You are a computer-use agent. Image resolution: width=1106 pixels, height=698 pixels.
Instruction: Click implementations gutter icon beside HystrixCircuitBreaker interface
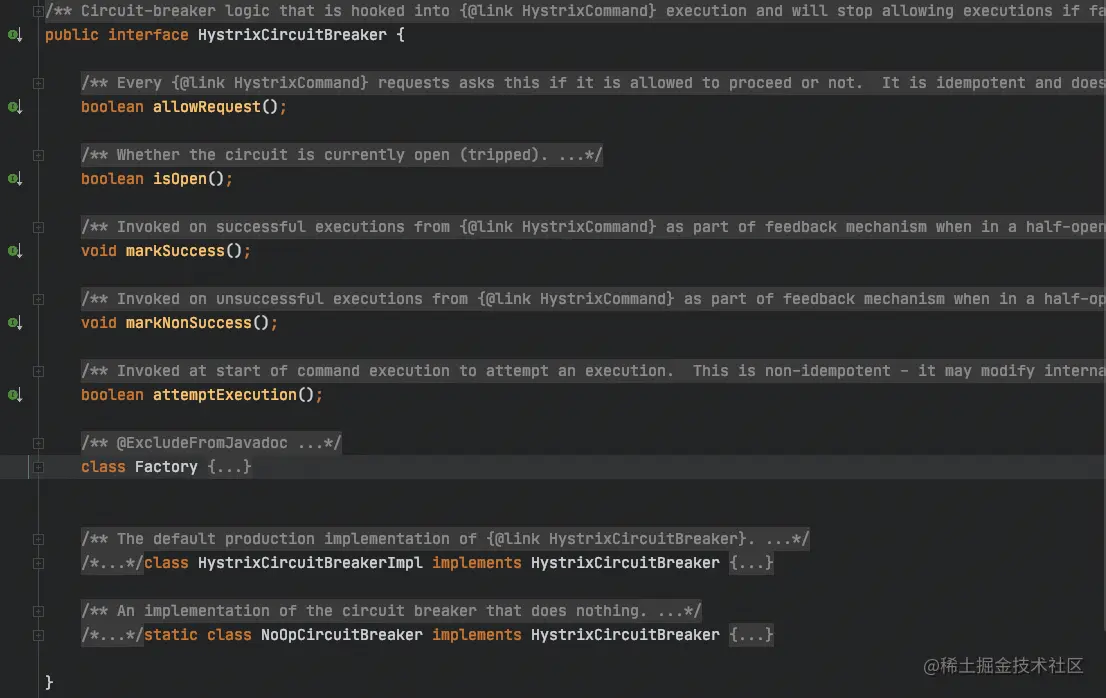coord(15,35)
